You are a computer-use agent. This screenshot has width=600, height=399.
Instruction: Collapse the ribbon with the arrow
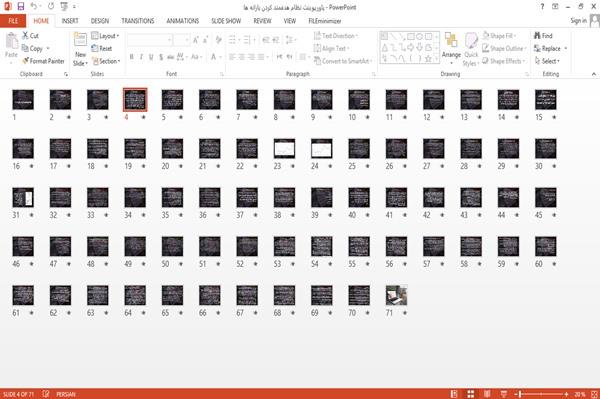click(x=594, y=74)
